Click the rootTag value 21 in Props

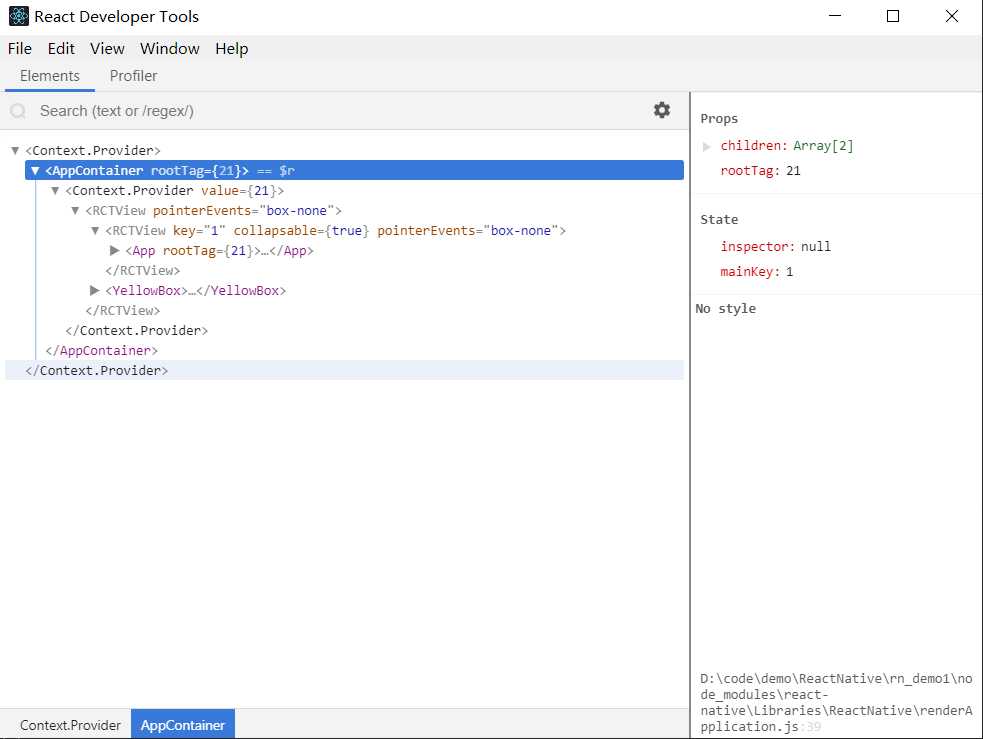pyautogui.click(x=793, y=170)
